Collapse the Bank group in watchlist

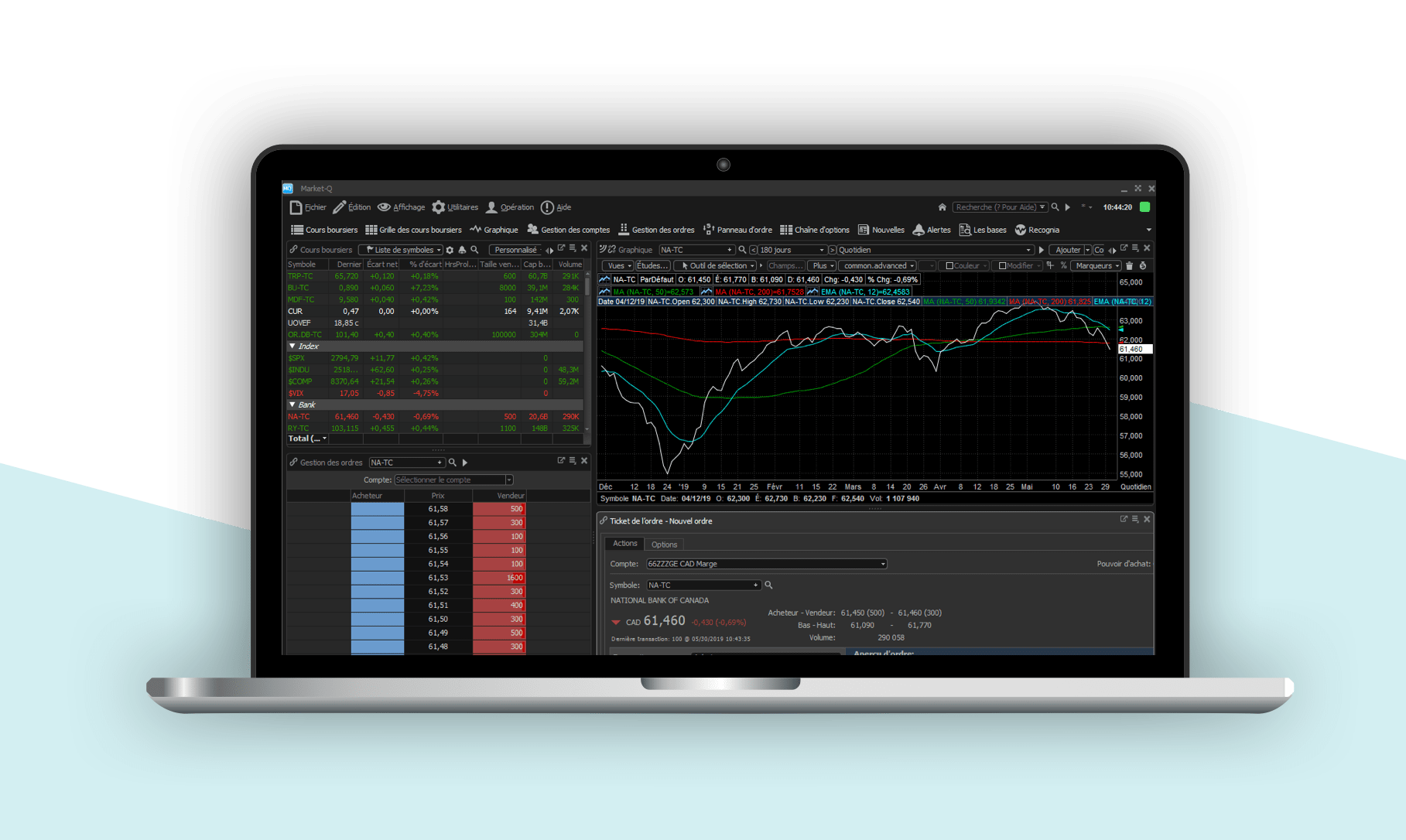click(x=292, y=405)
